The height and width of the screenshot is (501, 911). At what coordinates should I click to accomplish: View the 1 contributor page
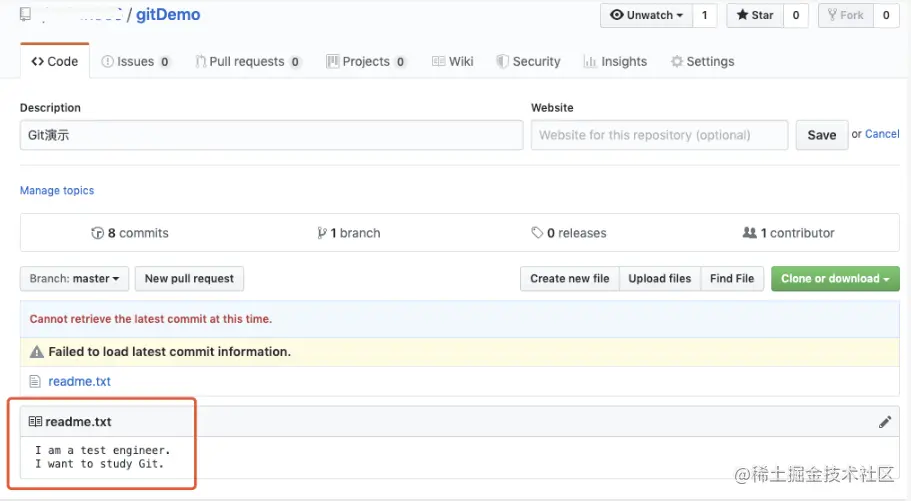point(788,233)
